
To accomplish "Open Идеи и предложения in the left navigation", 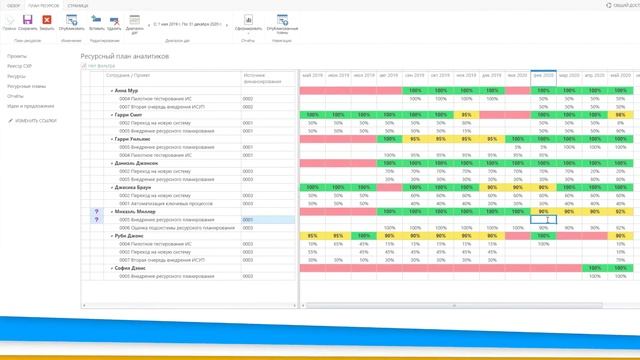I will coord(31,106).
